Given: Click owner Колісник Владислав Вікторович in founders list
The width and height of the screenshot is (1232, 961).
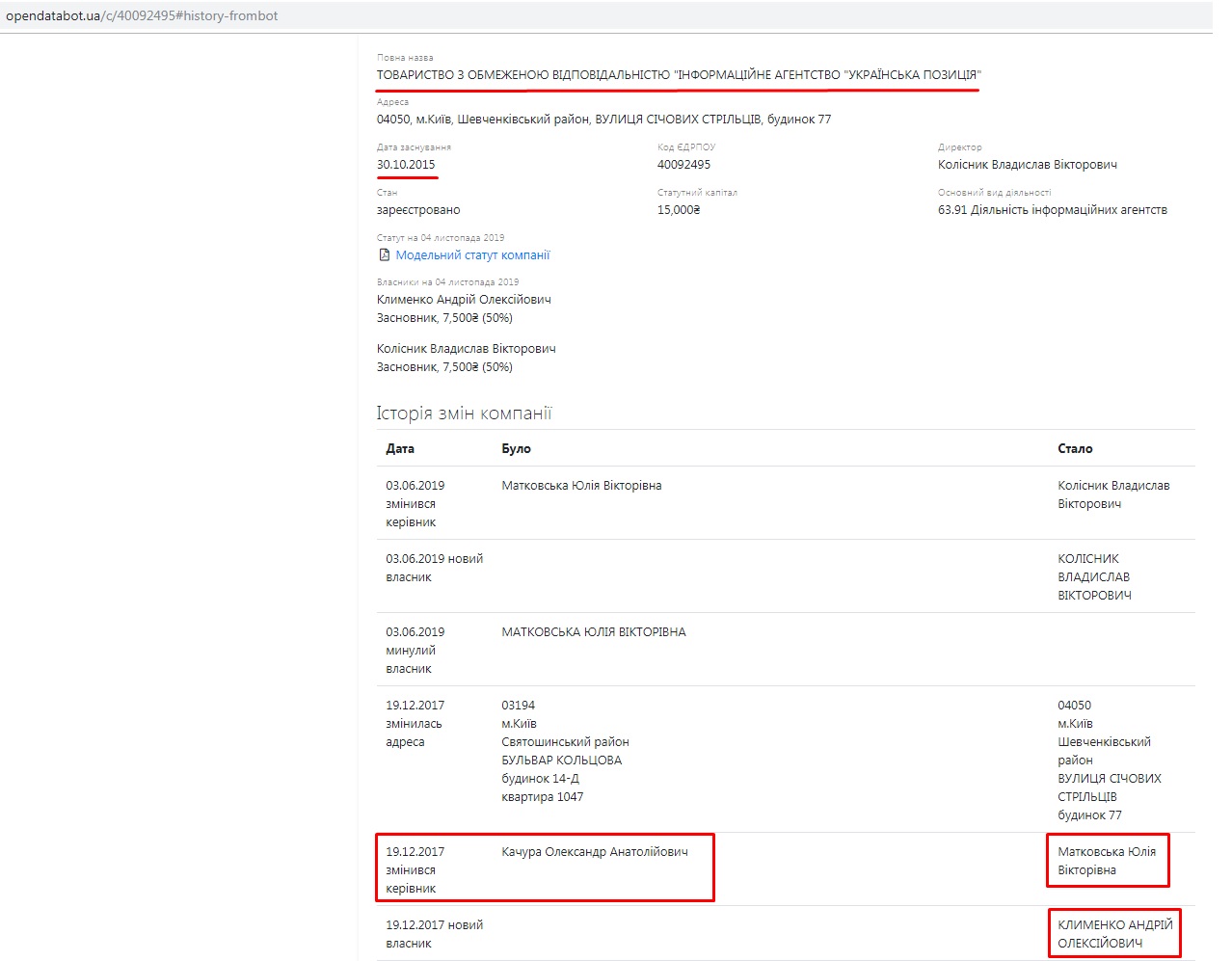Looking at the screenshot, I should coord(466,349).
